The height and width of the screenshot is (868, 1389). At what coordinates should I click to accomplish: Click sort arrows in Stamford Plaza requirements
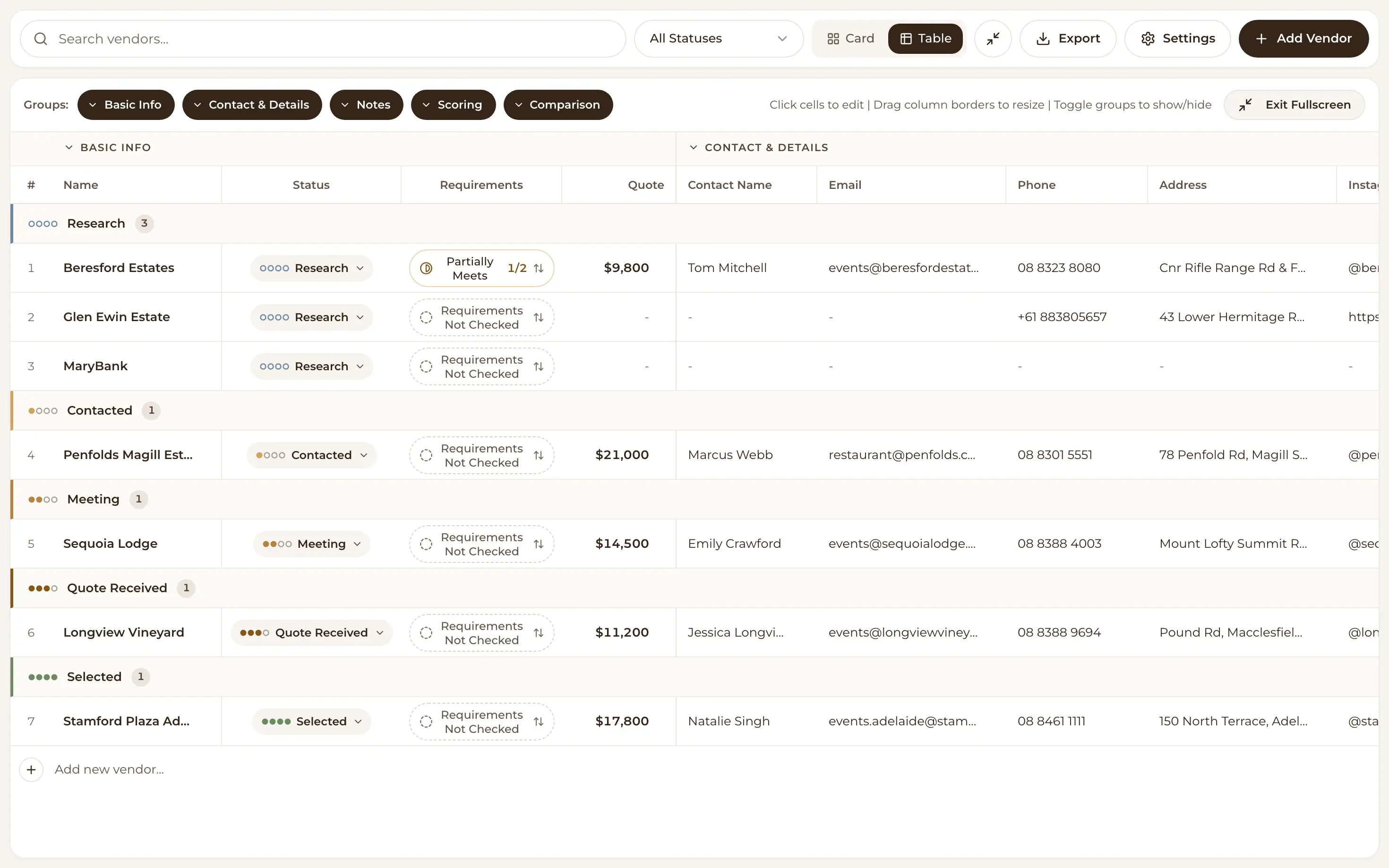(x=539, y=722)
